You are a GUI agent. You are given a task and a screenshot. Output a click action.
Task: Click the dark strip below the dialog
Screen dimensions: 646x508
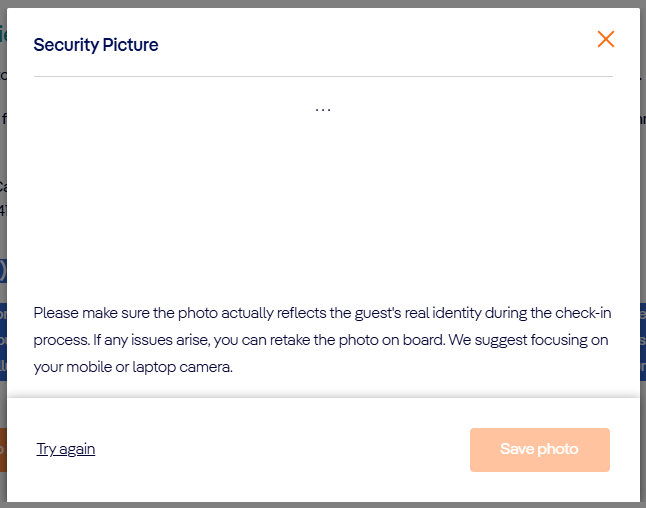click(x=322, y=504)
